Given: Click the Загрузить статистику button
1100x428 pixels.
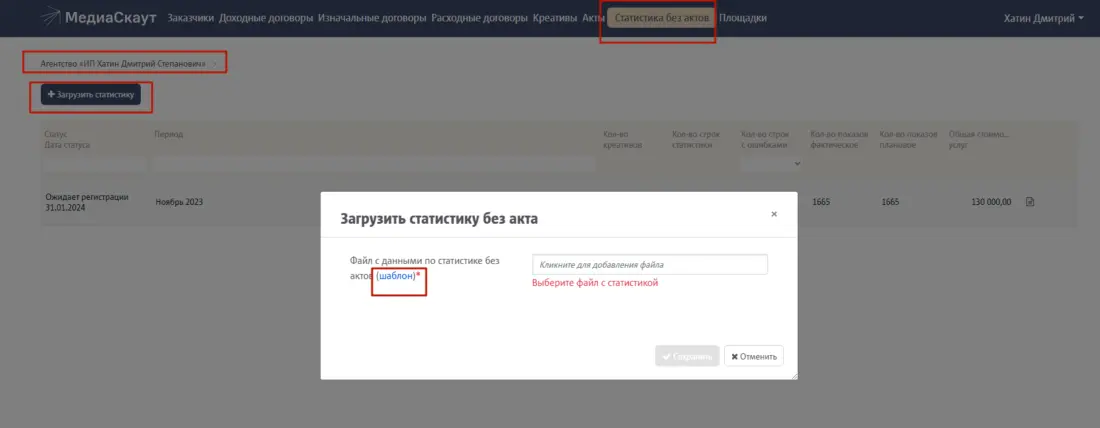Looking at the screenshot, I should pyautogui.click(x=90, y=94).
